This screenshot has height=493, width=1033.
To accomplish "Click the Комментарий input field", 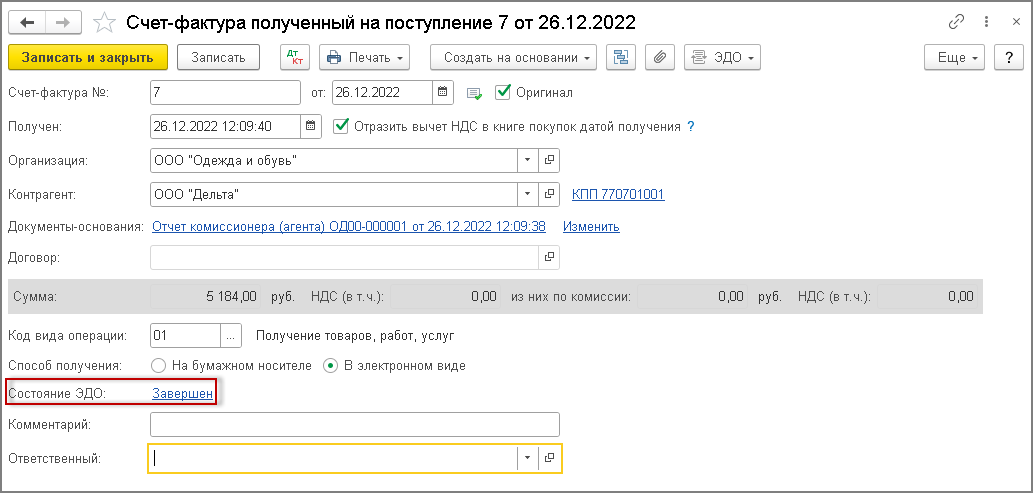I will [354, 425].
